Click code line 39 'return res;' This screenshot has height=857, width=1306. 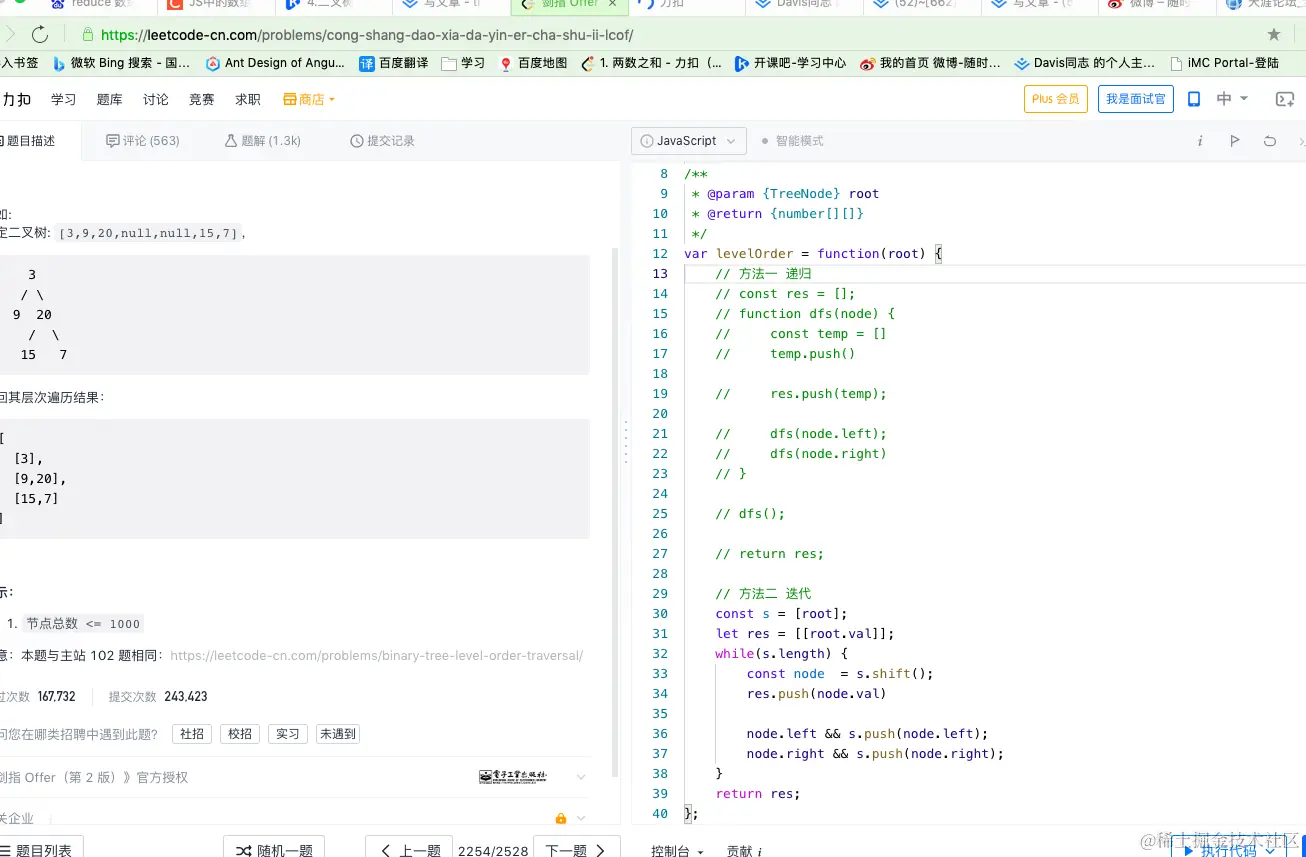pos(758,794)
